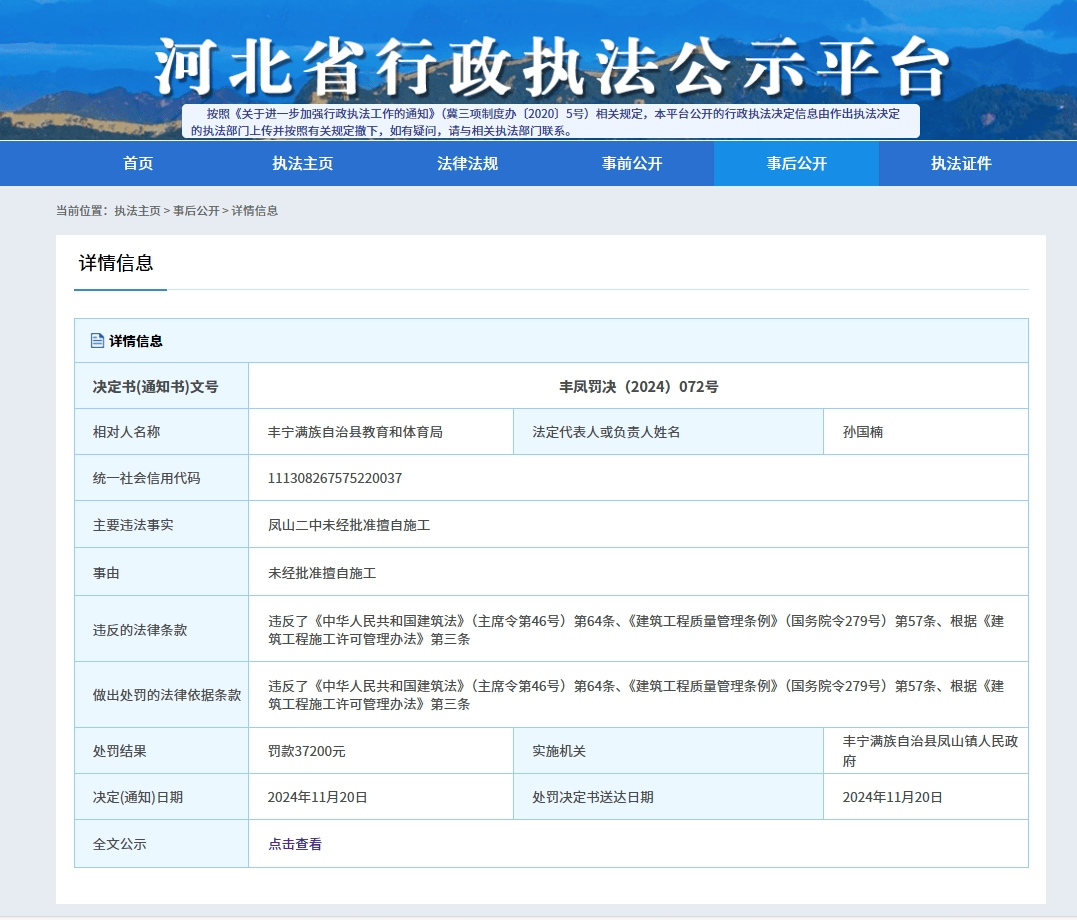1077x920 pixels.
Task: Click 执法主页 in the breadcrumb trail
Action: click(x=137, y=211)
